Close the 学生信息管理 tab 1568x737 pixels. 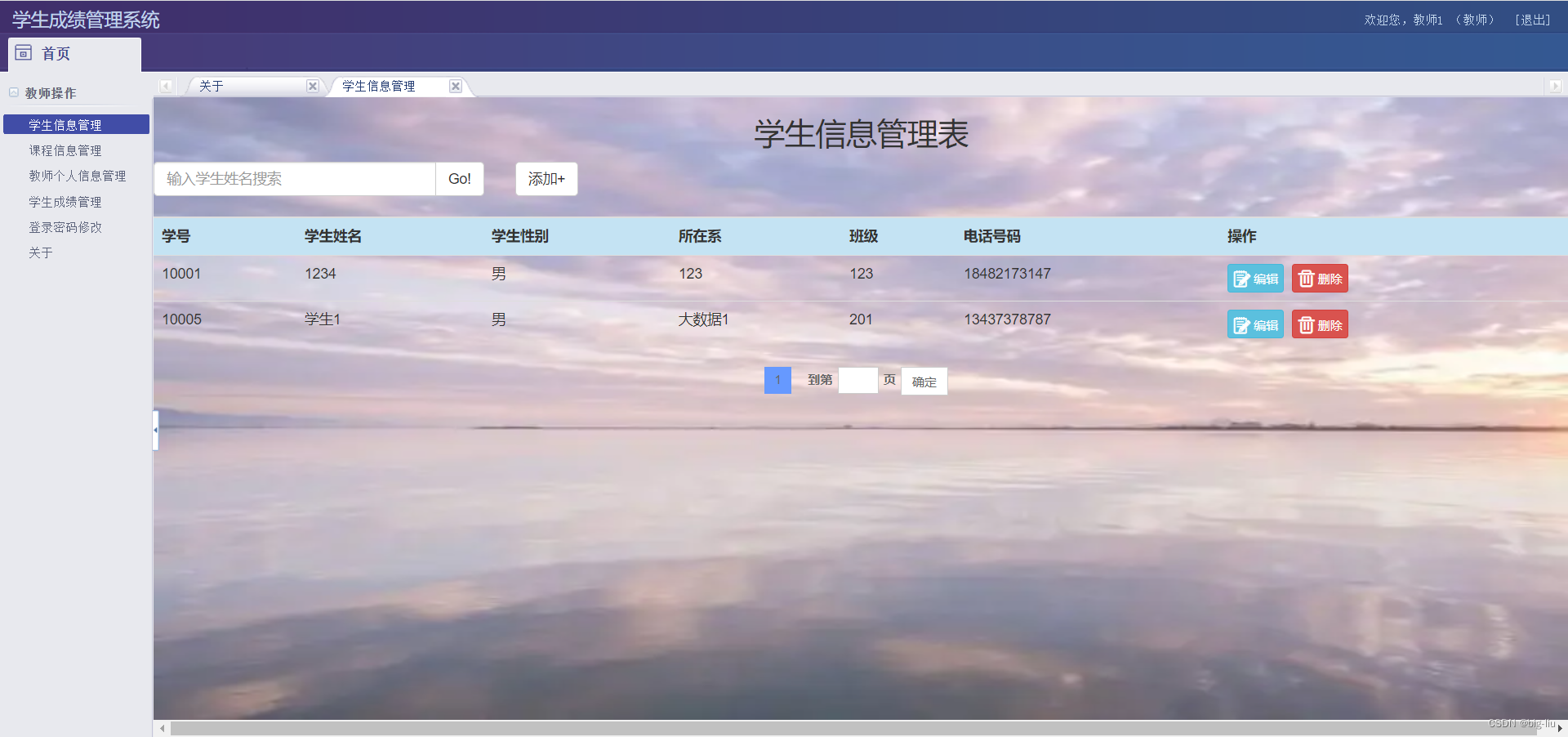coord(456,86)
